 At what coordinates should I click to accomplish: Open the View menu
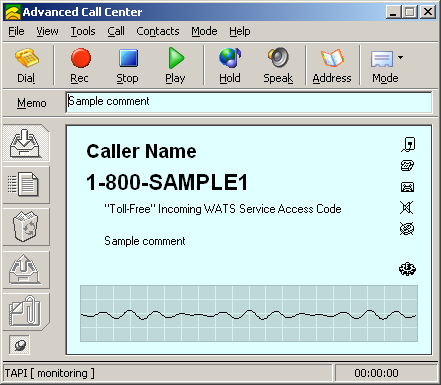pyautogui.click(x=47, y=31)
